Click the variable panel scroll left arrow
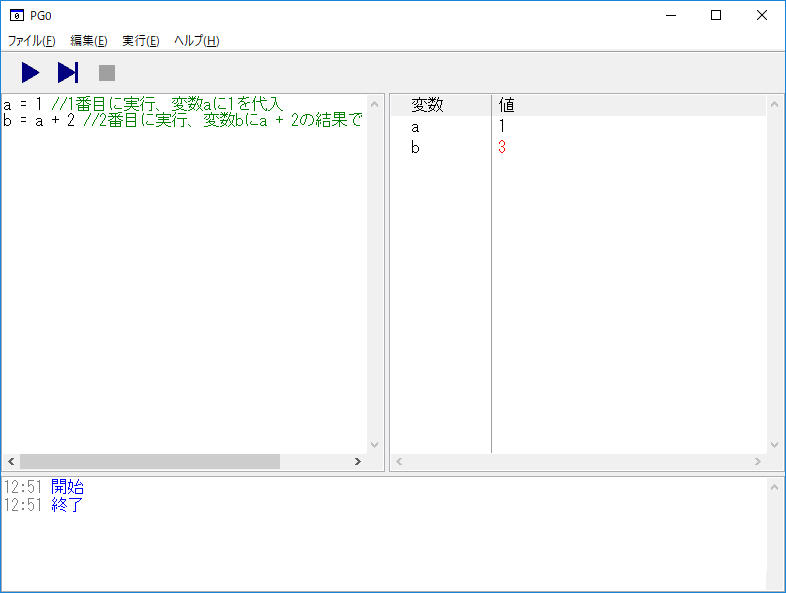This screenshot has width=786, height=593. pos(399,462)
